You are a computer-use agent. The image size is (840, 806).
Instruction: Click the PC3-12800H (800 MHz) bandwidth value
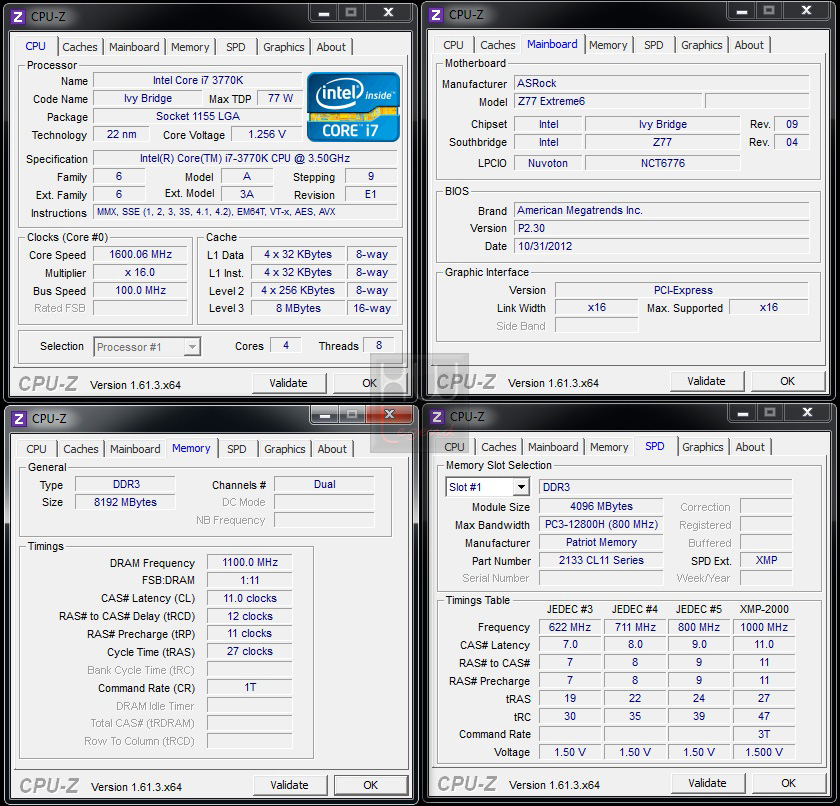[601, 524]
